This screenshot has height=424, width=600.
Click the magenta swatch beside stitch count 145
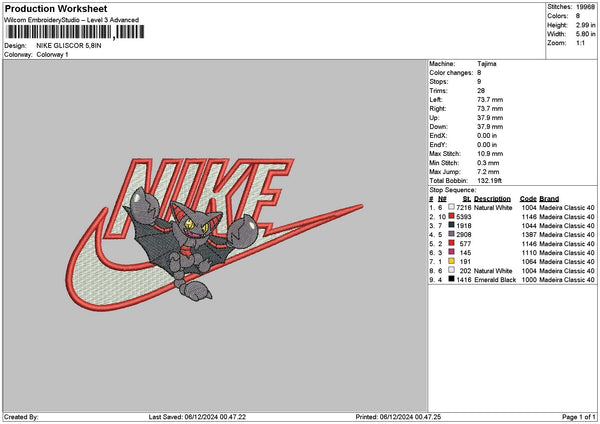pos(452,252)
